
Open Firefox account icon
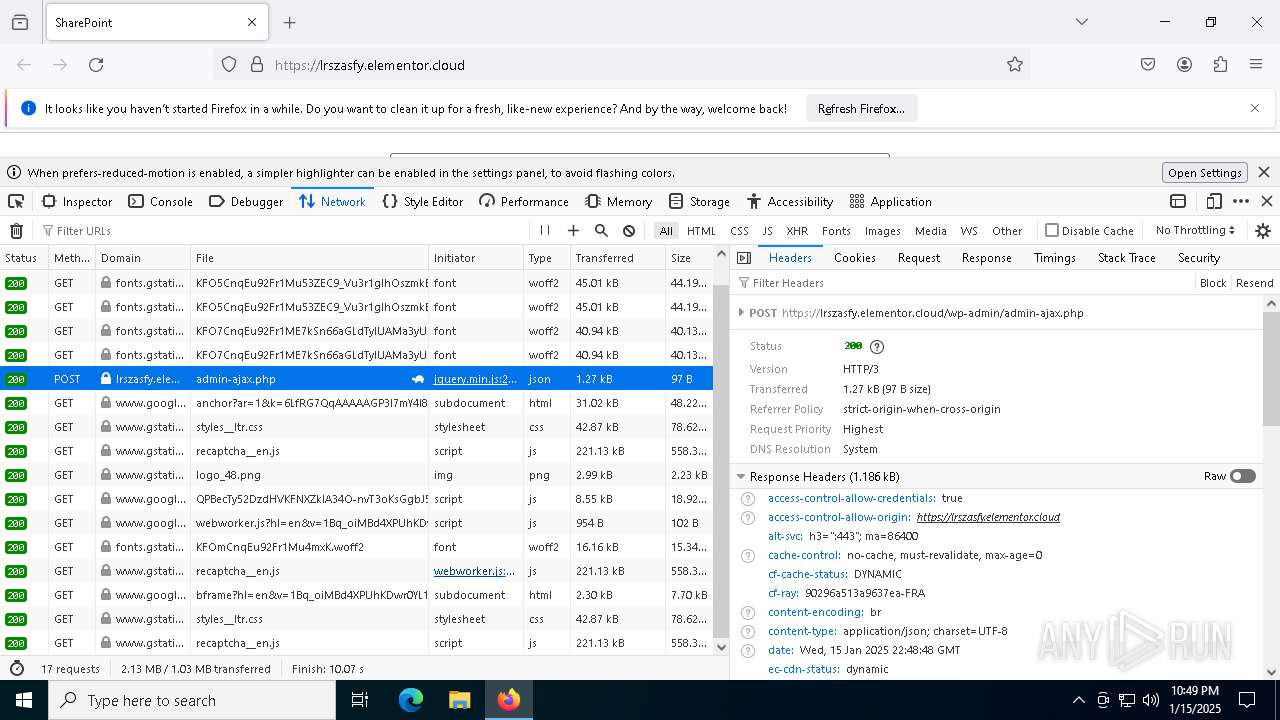pos(1184,65)
